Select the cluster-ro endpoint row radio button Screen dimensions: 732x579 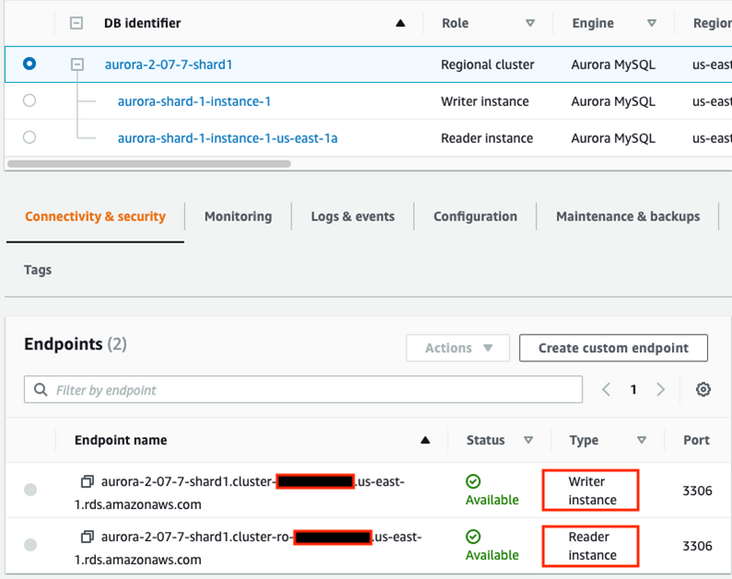pyautogui.click(x=30, y=545)
